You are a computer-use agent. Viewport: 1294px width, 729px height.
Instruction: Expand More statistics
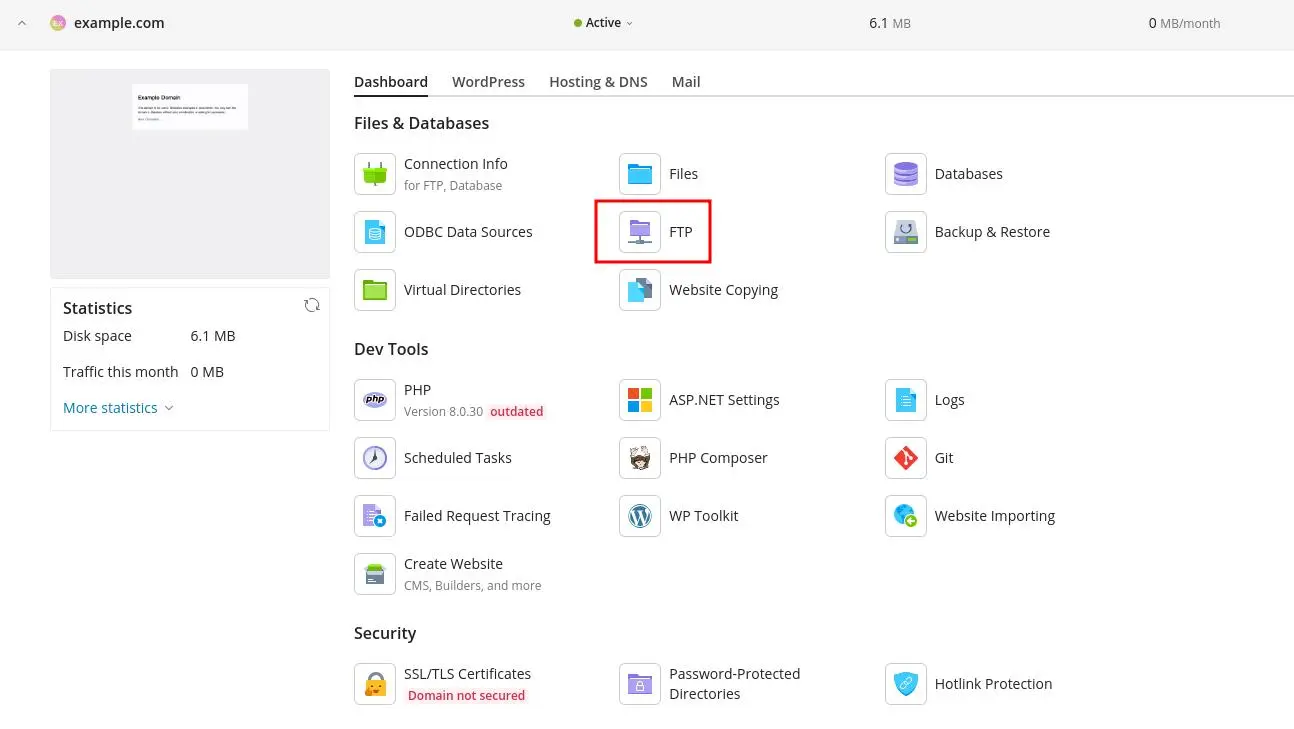point(118,408)
